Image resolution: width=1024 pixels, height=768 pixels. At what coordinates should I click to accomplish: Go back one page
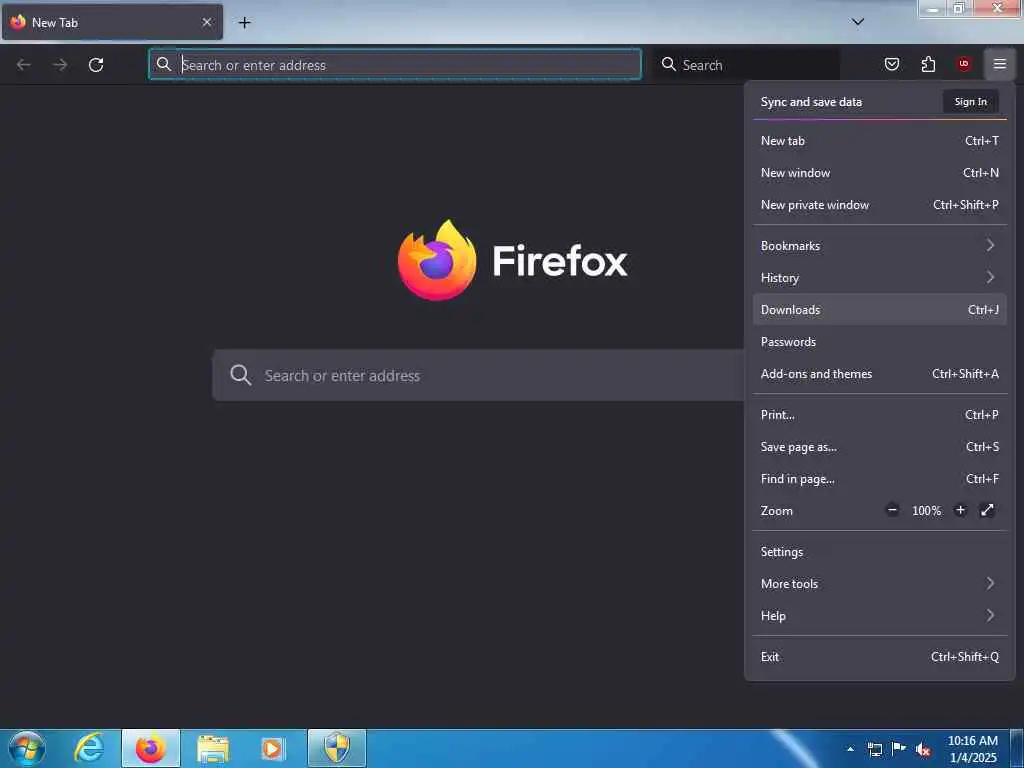tap(24, 65)
